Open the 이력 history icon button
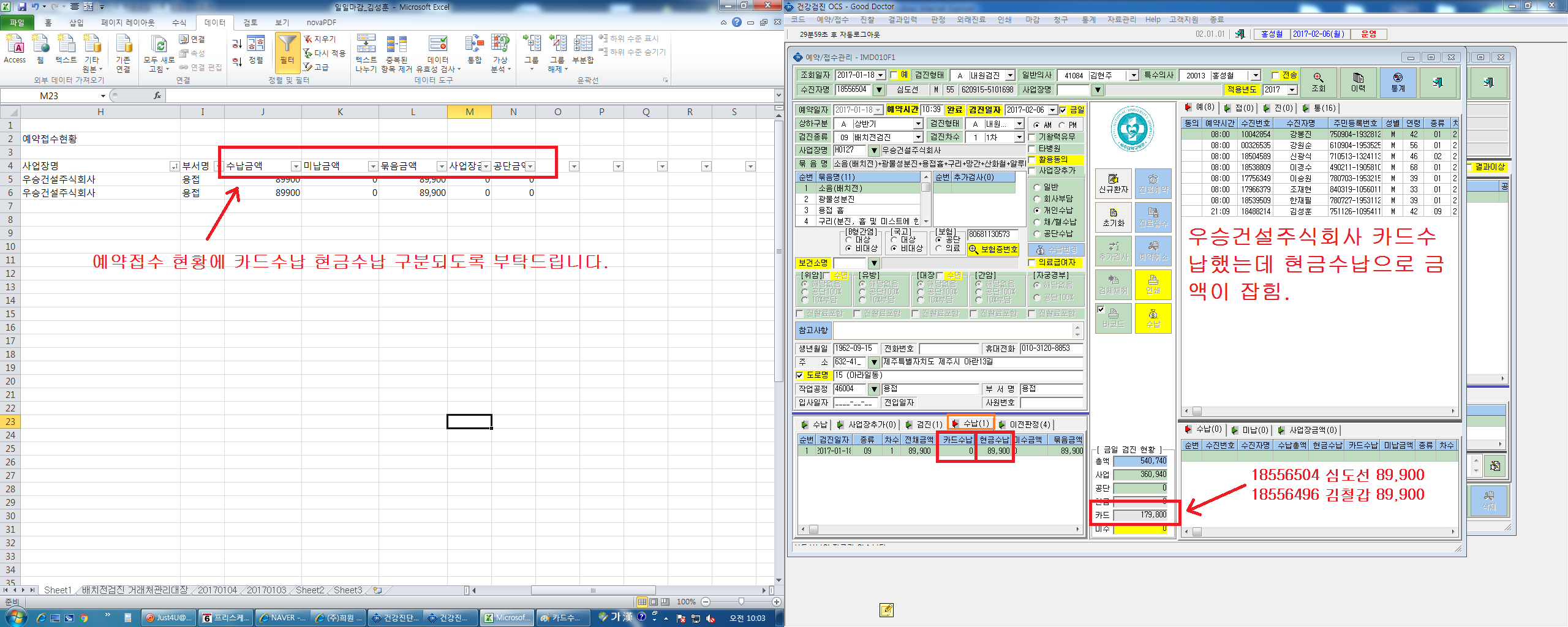 click(1358, 82)
